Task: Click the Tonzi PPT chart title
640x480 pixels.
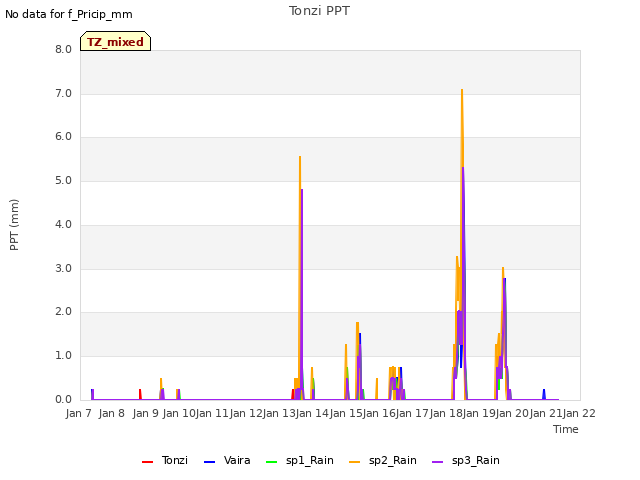Action: [x=319, y=11]
